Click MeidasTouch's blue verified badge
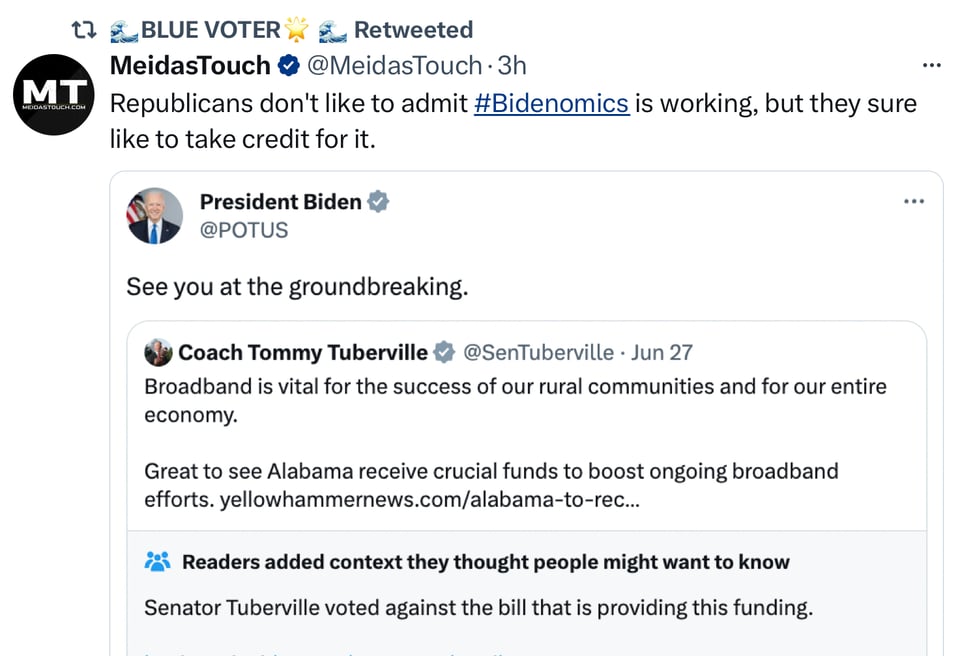Viewport: 960px width, 656px height. 288,66
